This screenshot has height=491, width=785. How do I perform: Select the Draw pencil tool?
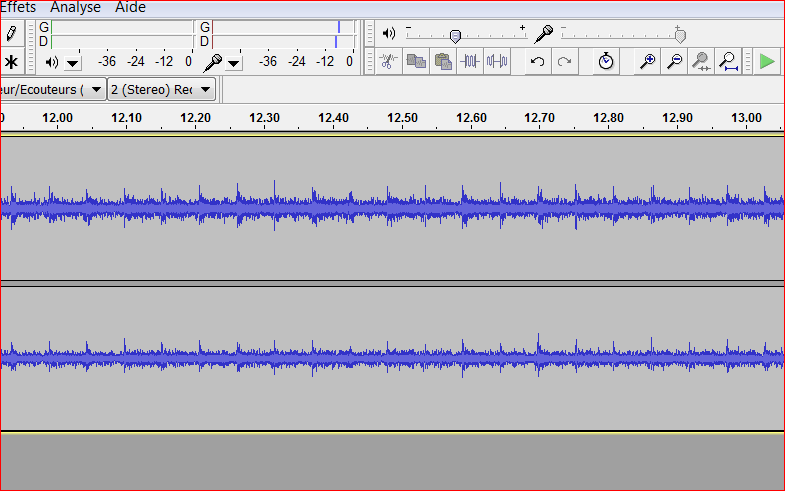[x=11, y=33]
